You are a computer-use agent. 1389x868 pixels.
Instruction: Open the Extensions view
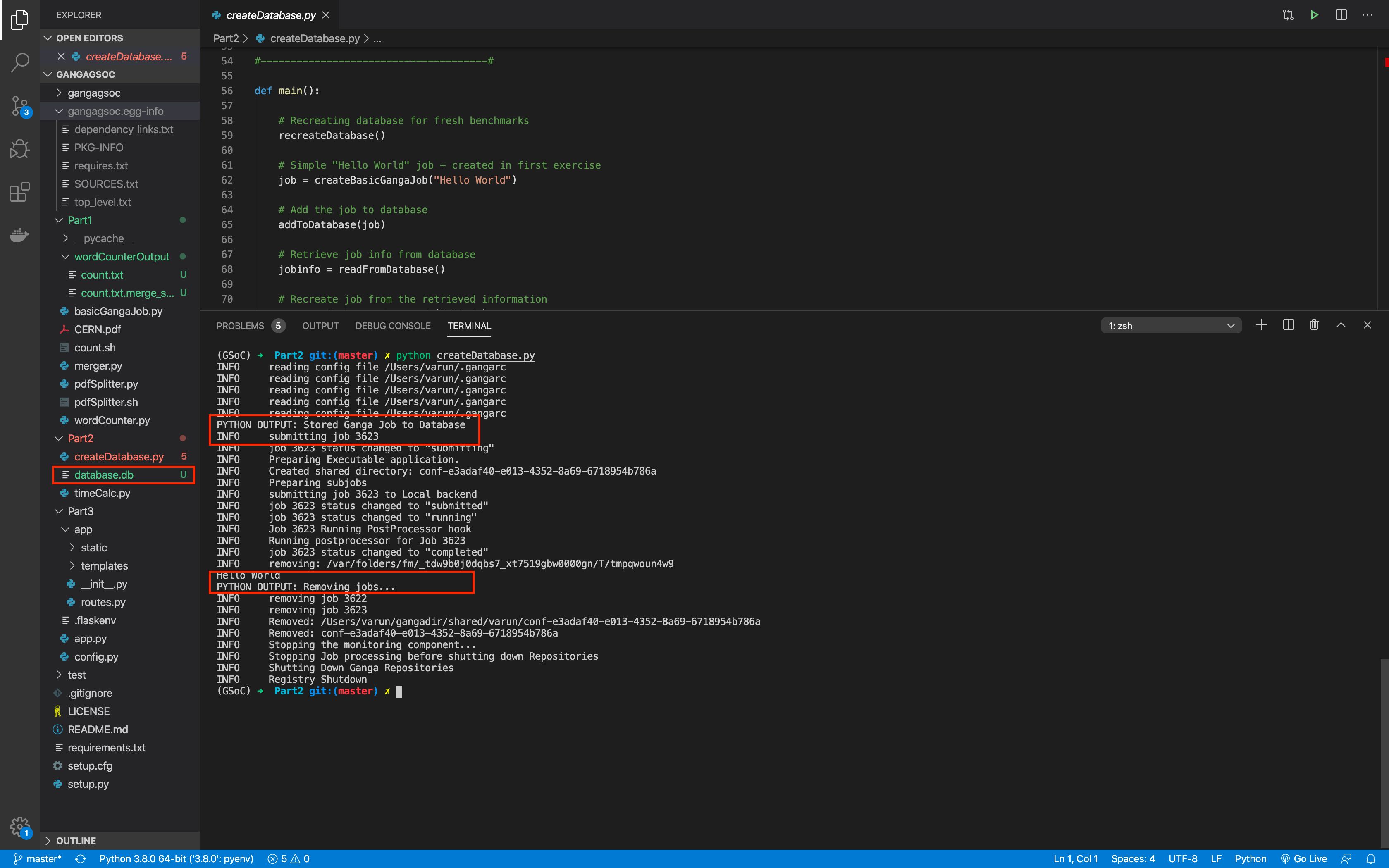[x=19, y=192]
